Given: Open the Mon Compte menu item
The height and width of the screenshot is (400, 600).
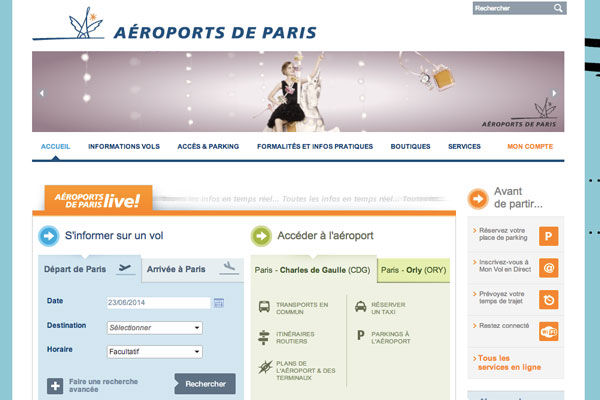Looking at the screenshot, I should (x=530, y=147).
